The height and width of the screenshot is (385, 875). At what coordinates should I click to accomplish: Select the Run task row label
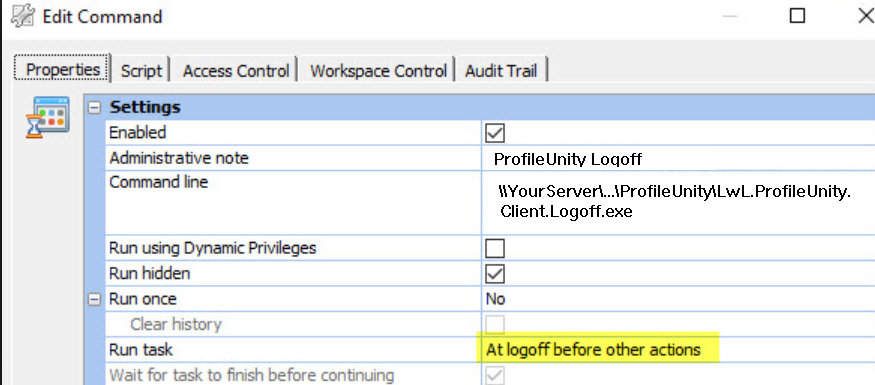coord(141,350)
